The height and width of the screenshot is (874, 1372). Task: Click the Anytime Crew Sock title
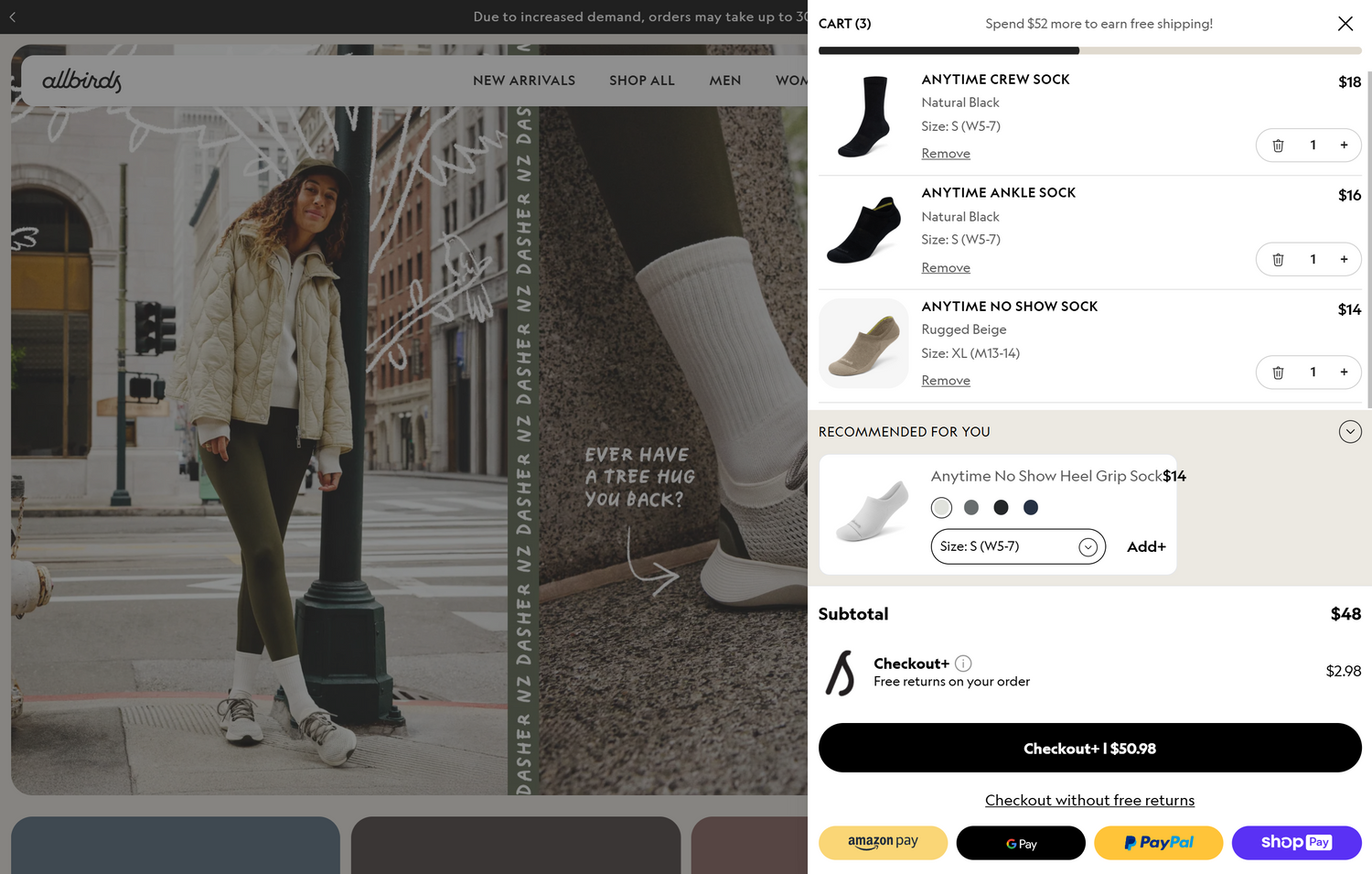click(x=995, y=80)
